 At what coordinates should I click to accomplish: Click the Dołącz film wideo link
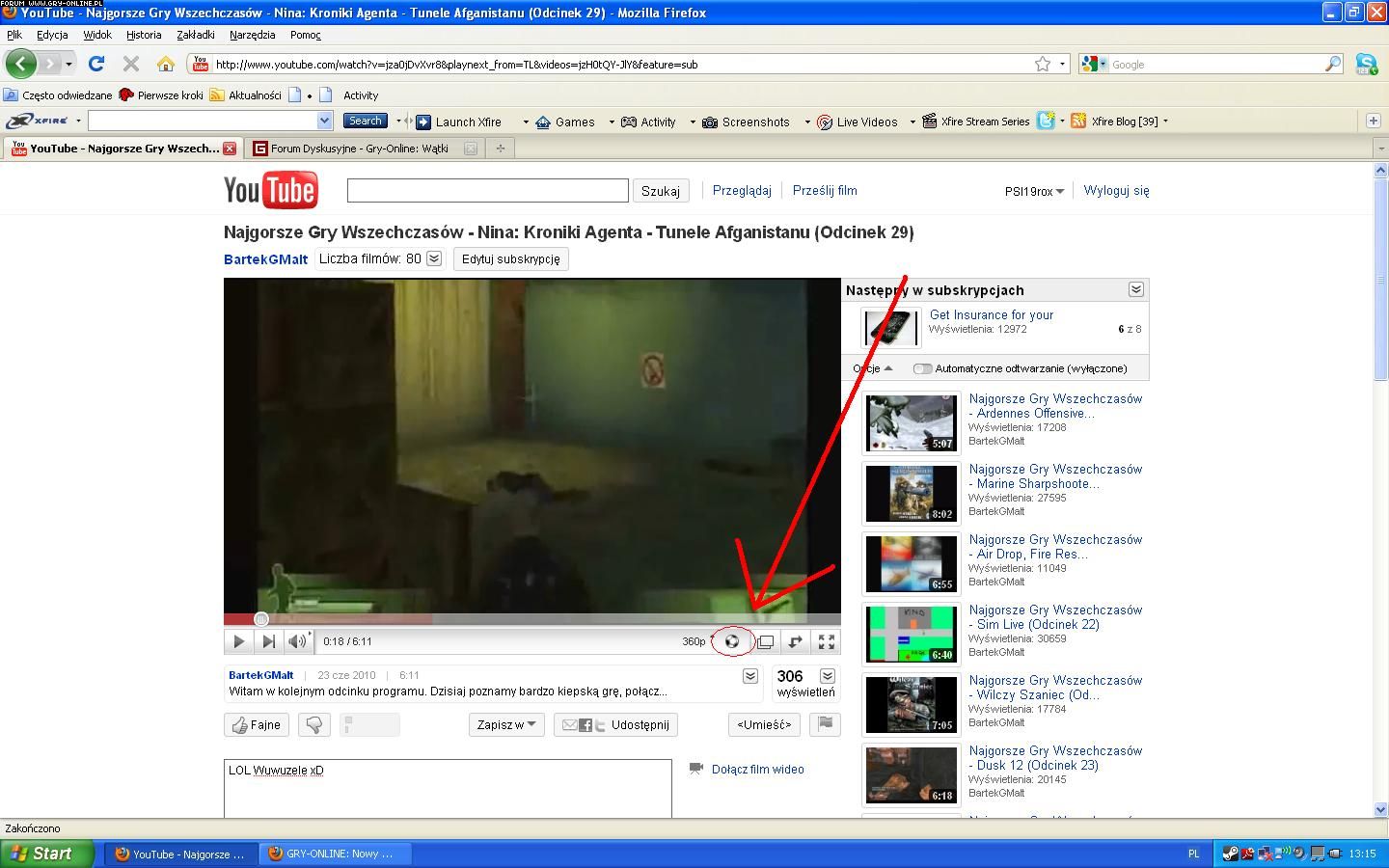tap(758, 770)
